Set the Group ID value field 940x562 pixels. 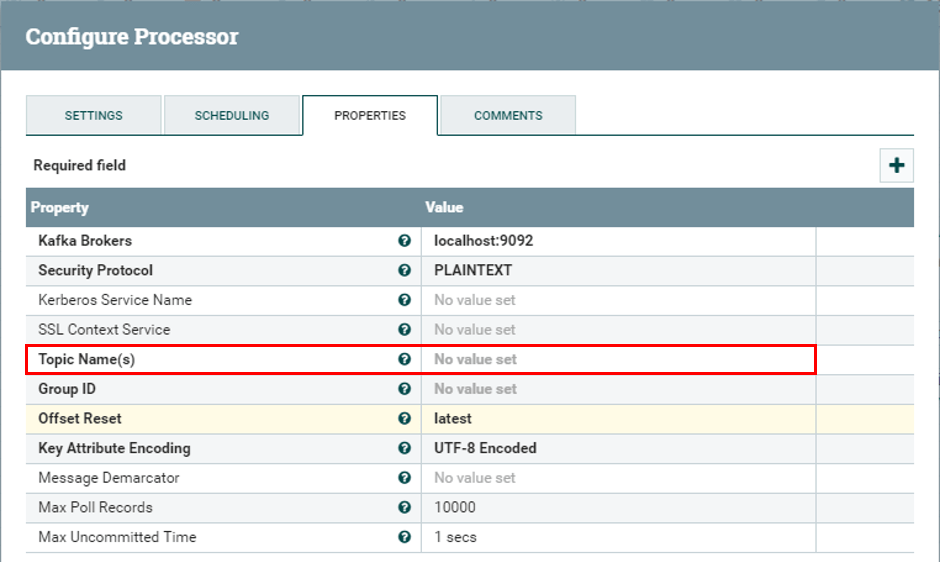coord(618,389)
